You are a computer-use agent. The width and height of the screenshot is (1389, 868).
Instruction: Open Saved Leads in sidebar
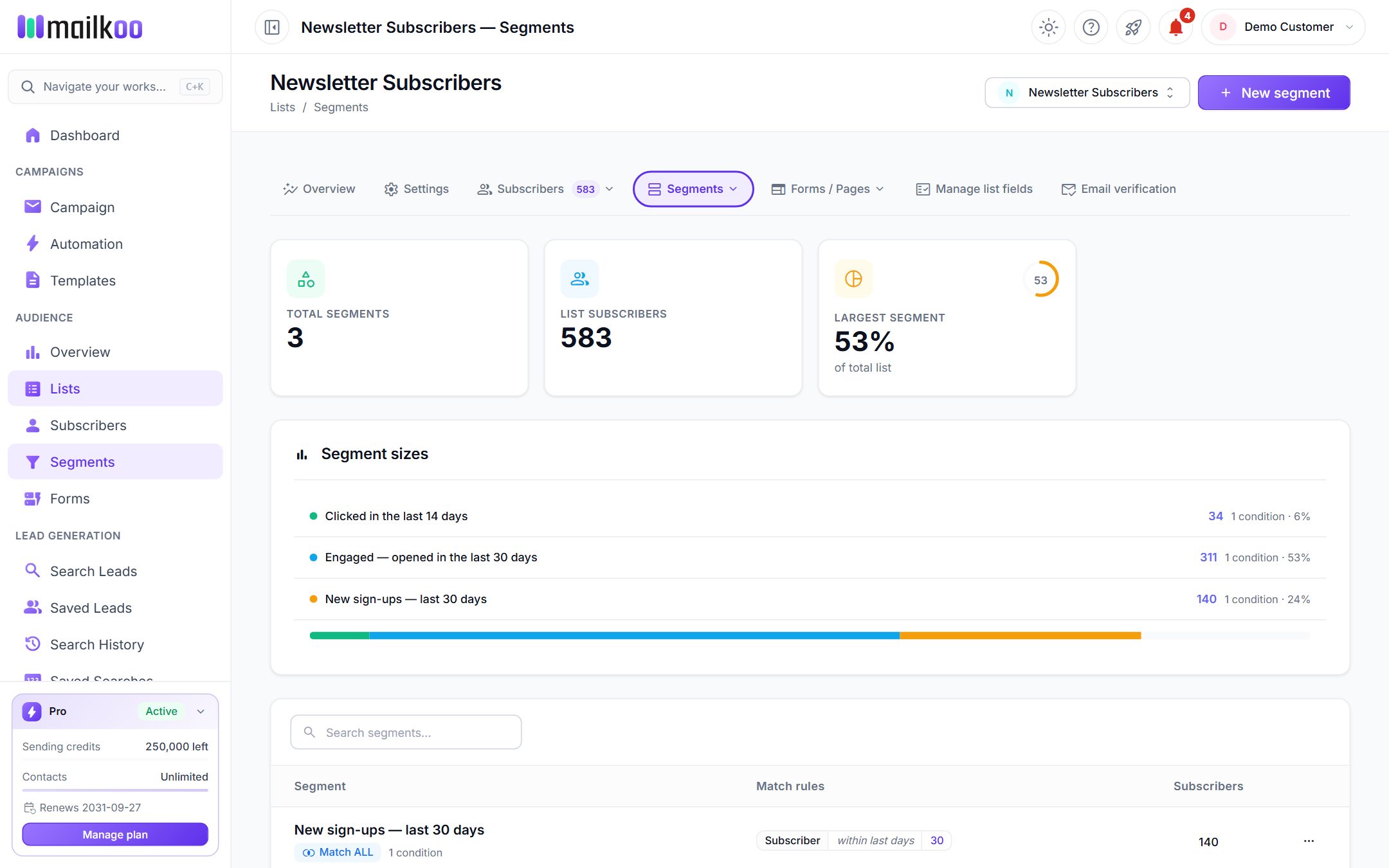pyautogui.click(x=115, y=608)
